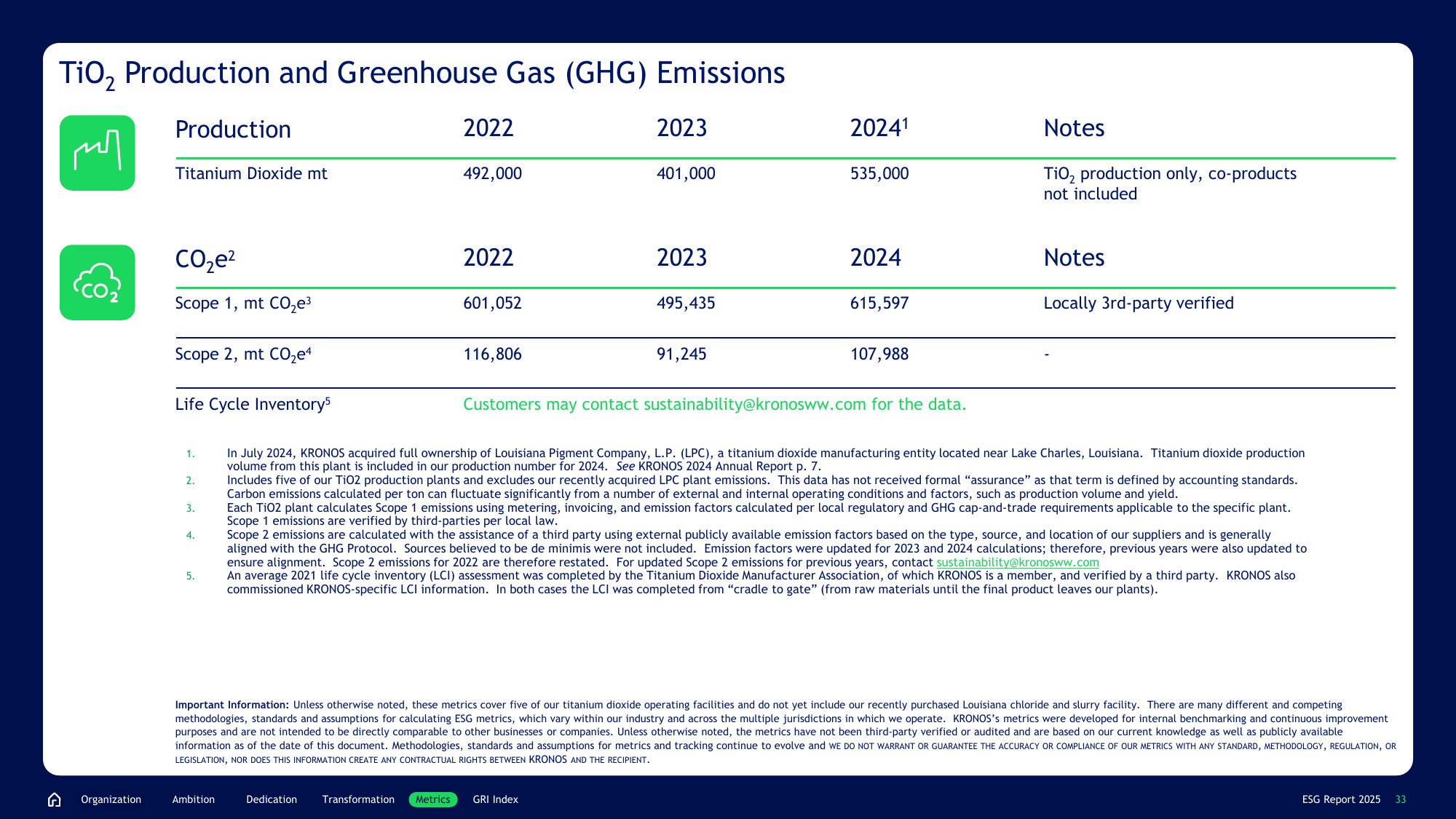The width and height of the screenshot is (1456, 819).
Task: Click the 'Life Cycle Inventory' row label
Action: click(253, 404)
